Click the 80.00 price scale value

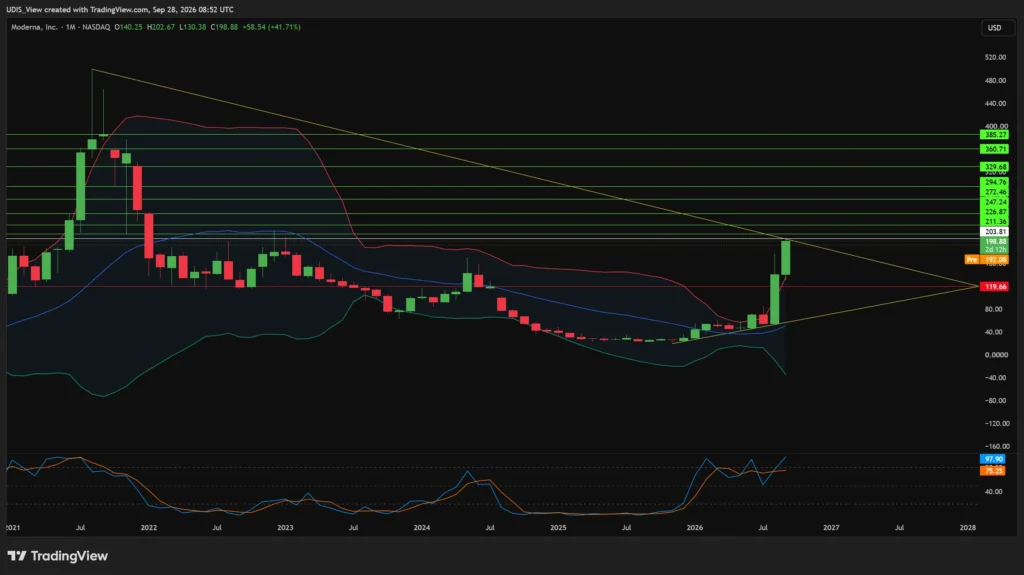click(x=995, y=309)
